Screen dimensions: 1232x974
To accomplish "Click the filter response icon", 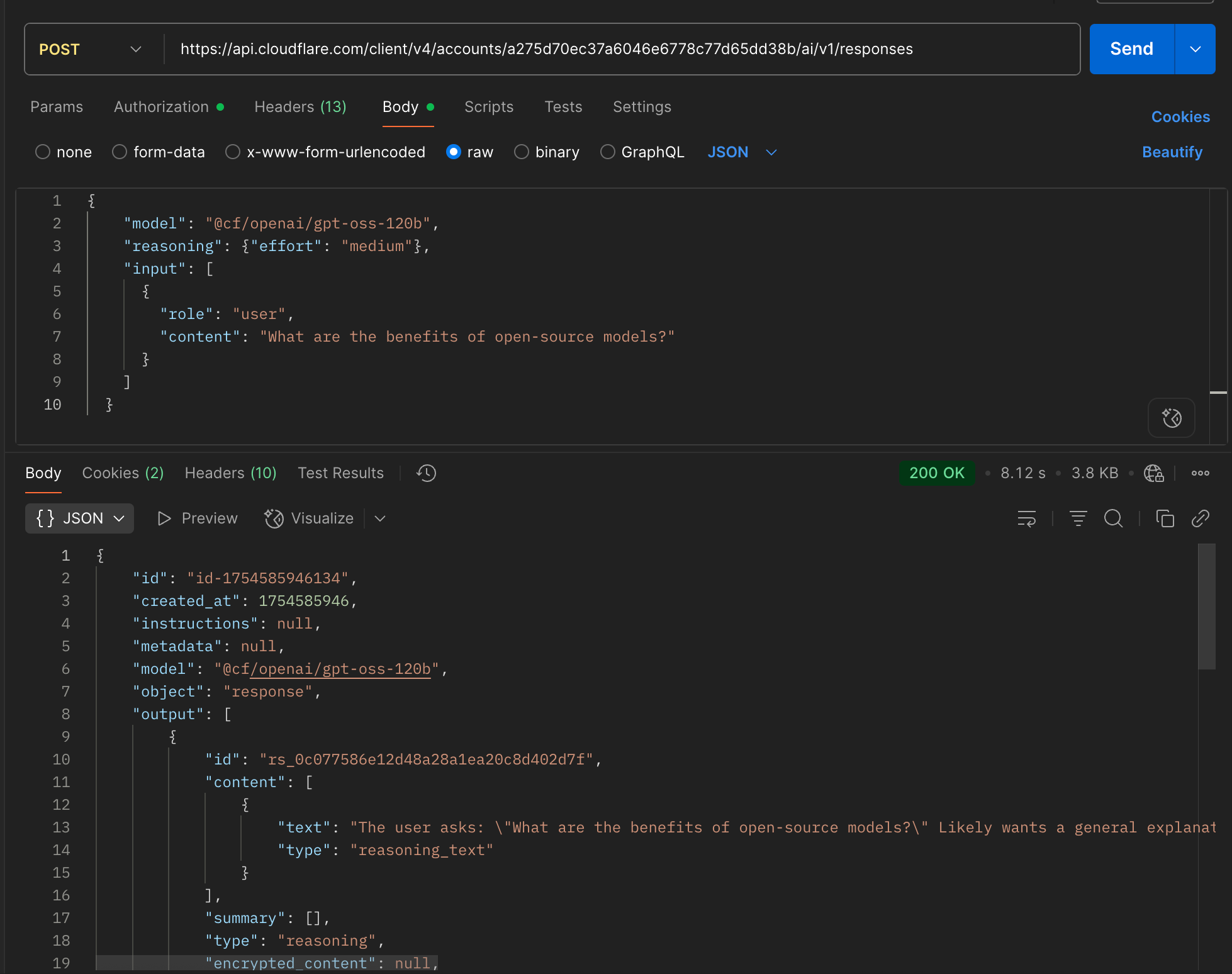I will point(1078,518).
